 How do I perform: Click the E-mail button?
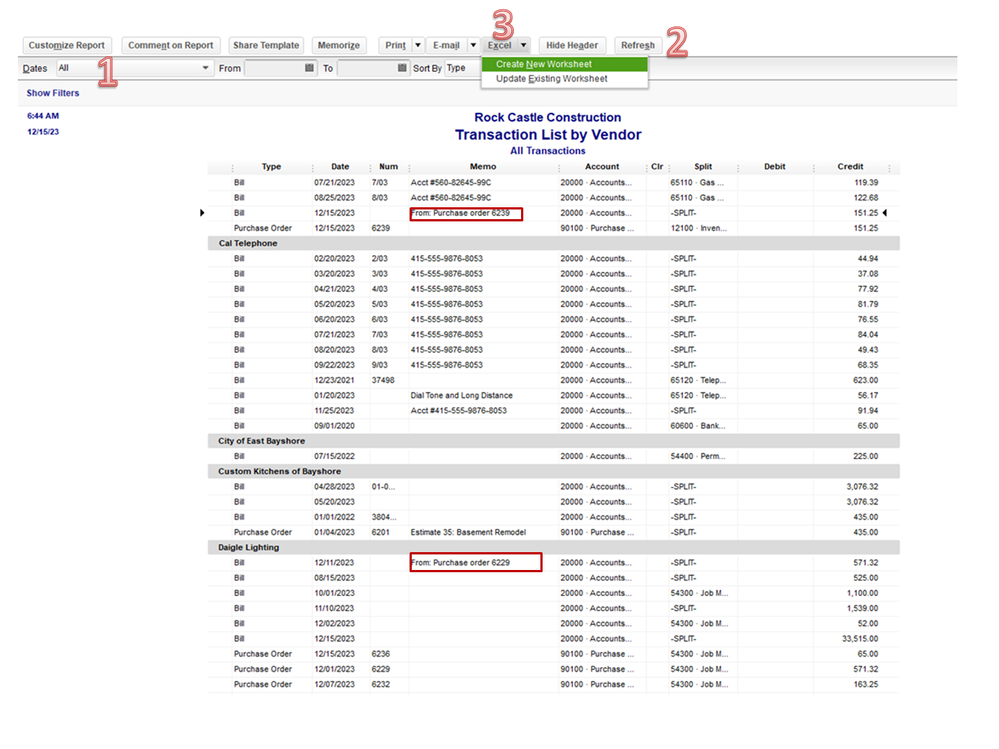pyautogui.click(x=446, y=45)
